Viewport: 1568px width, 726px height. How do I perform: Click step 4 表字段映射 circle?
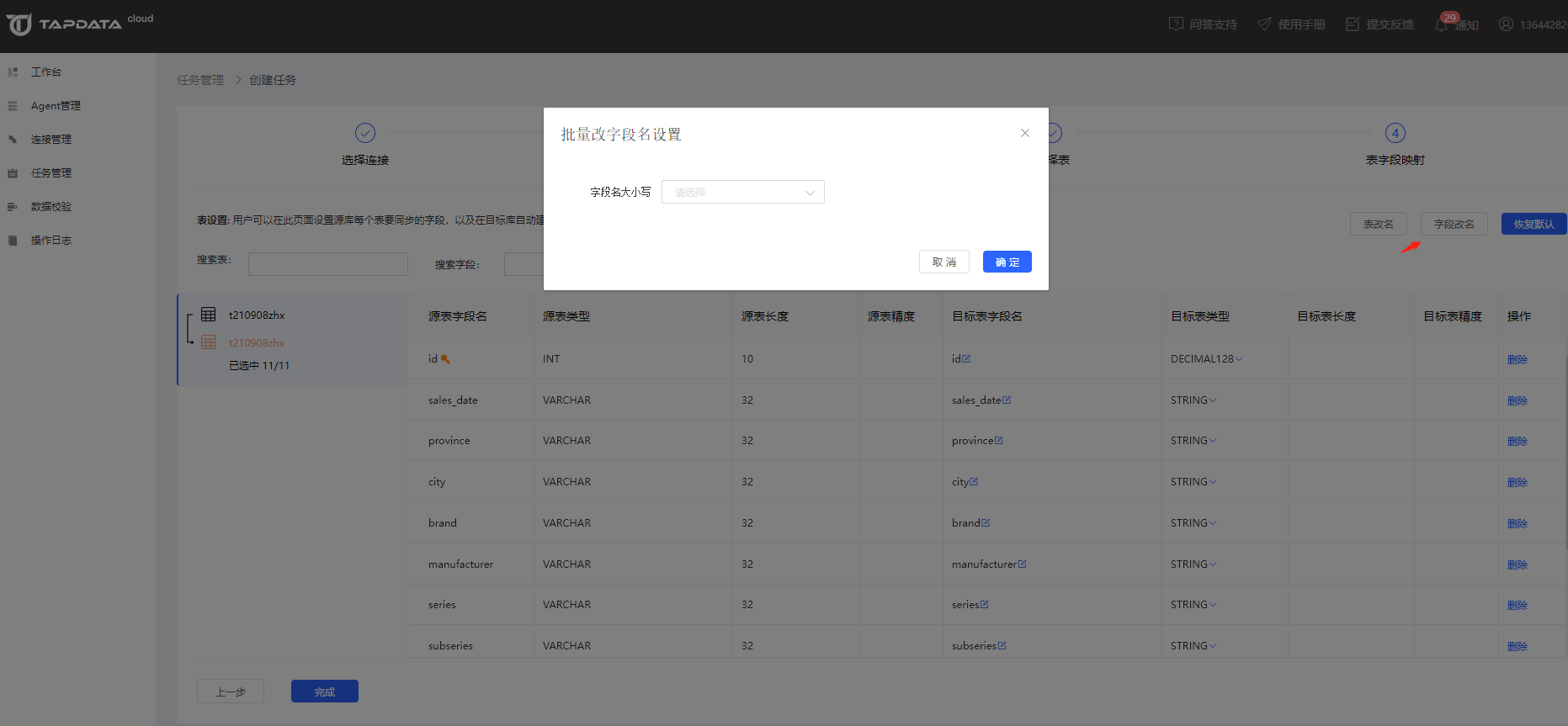point(1395,133)
